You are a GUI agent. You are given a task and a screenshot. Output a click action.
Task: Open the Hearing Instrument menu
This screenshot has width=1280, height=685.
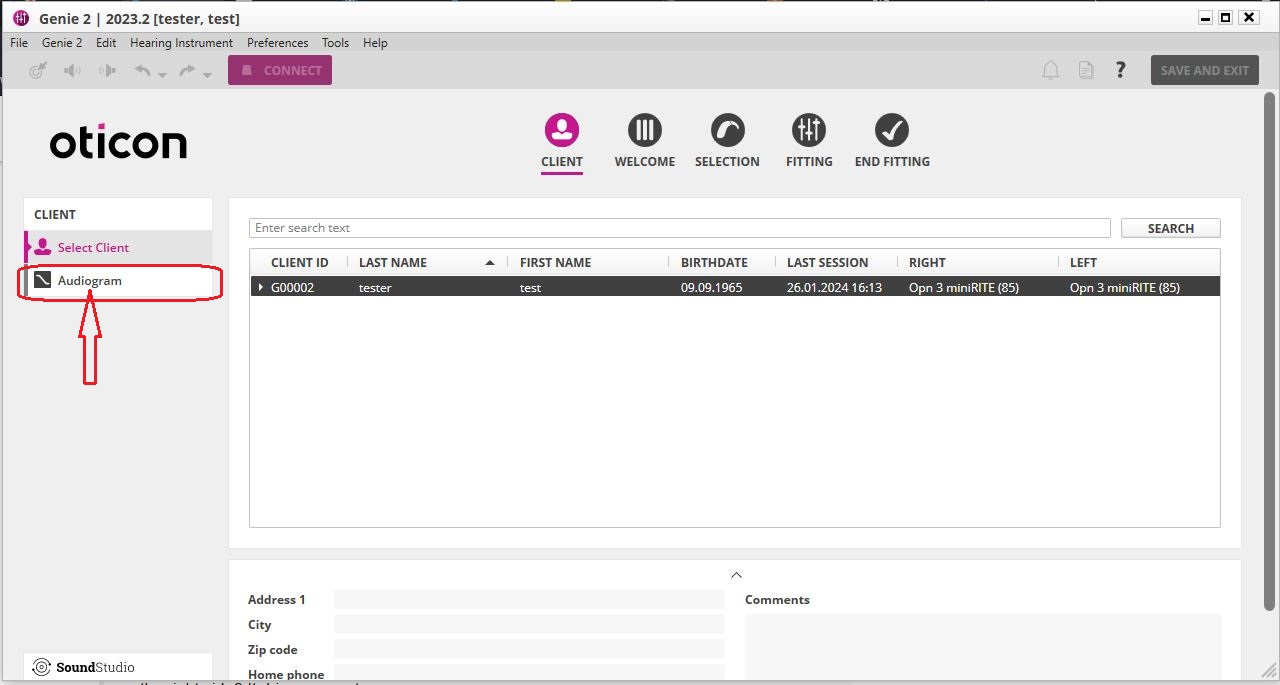(181, 43)
